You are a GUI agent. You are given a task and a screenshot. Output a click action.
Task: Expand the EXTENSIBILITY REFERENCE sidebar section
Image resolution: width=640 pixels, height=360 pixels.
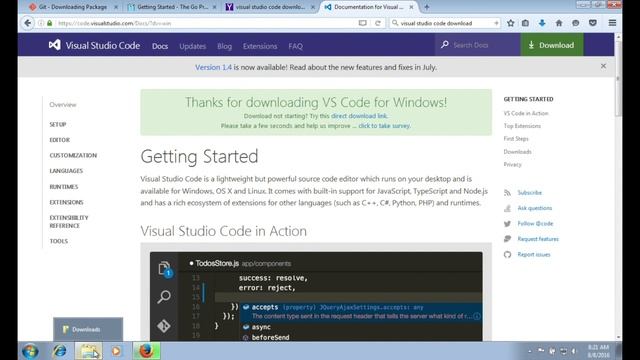[x=69, y=222]
